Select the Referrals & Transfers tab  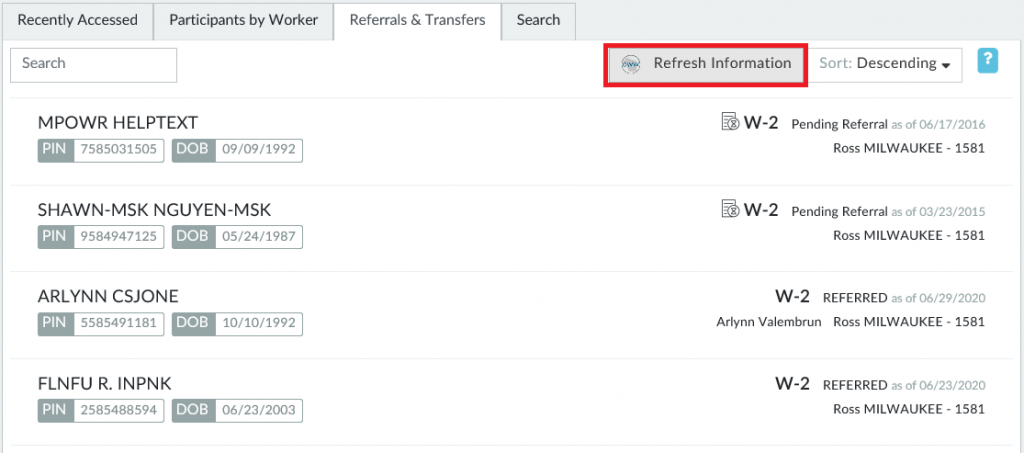pos(417,20)
